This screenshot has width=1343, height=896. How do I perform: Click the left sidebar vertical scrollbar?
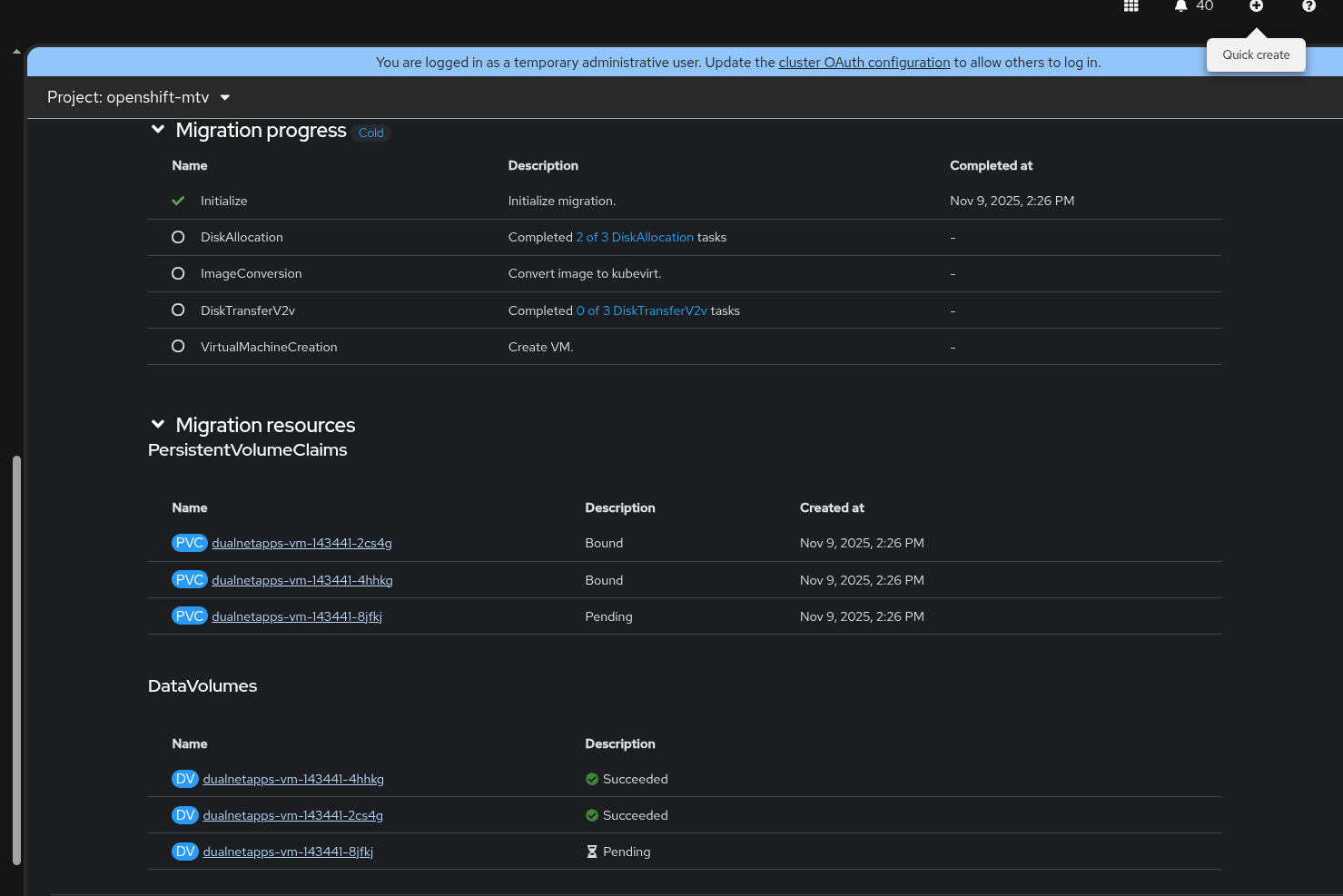[x=16, y=660]
